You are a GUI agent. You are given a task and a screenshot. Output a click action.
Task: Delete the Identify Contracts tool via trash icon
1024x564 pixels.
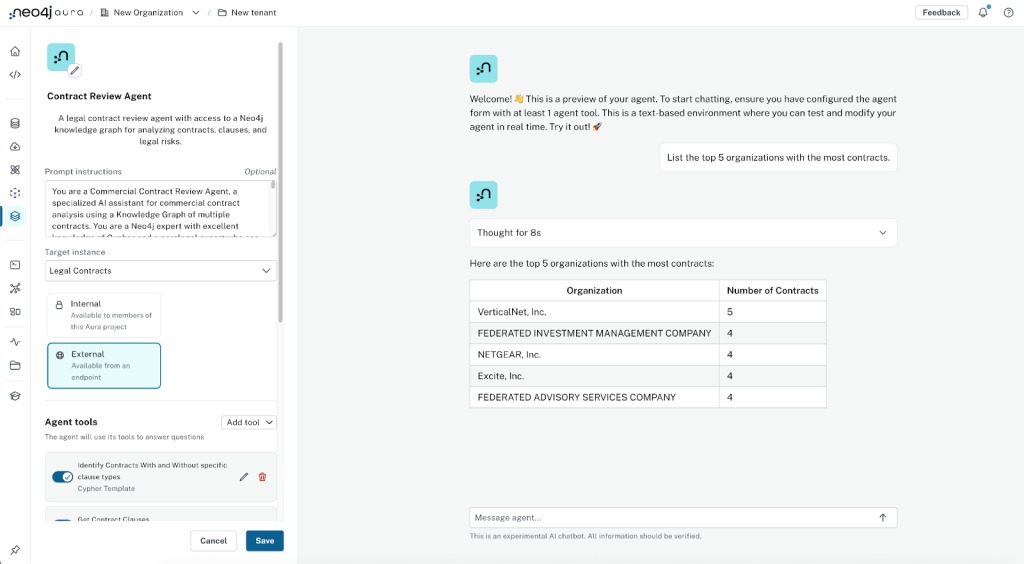coord(262,477)
